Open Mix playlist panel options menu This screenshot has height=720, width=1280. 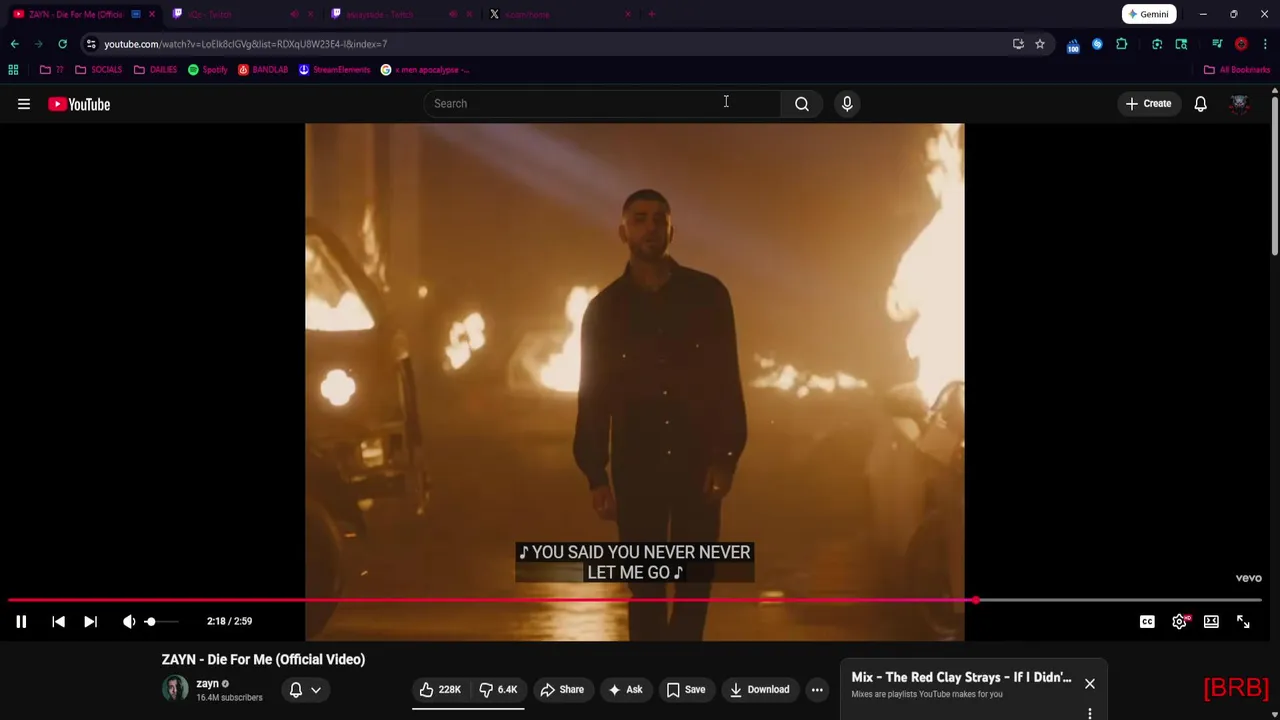[x=1089, y=713]
